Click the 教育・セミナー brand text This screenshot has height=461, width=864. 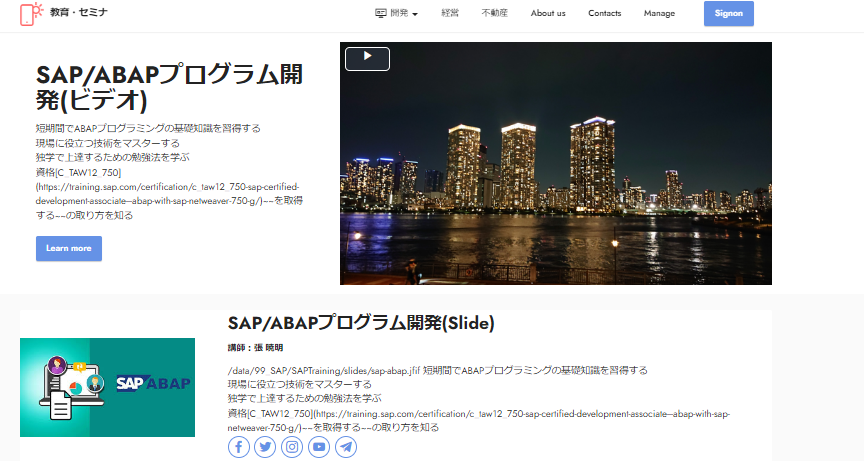pyautogui.click(x=79, y=13)
